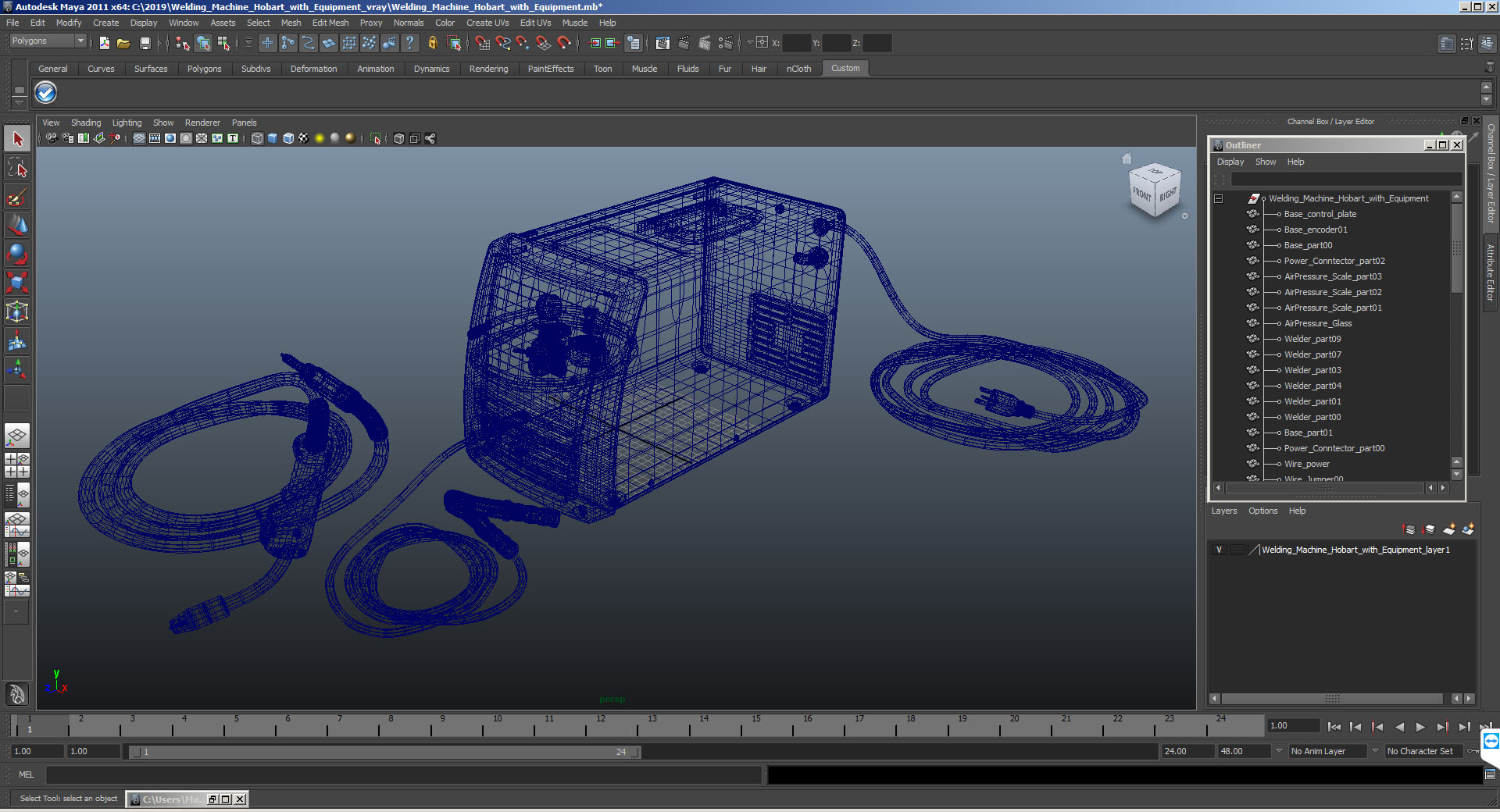The width and height of the screenshot is (1500, 812).
Task: Open the selection mask dropdown arrow in the status line
Action: [248, 44]
